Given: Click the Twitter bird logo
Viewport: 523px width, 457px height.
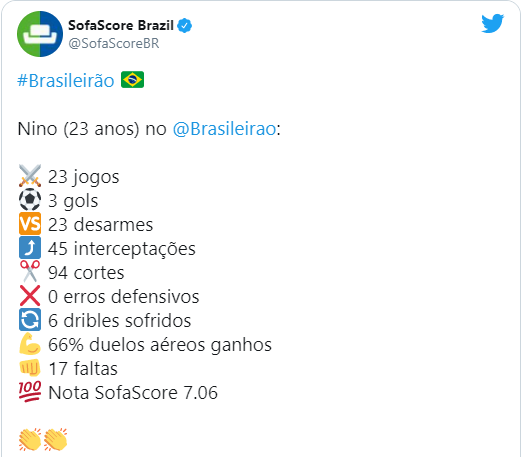Looking at the screenshot, I should (x=492, y=23).
